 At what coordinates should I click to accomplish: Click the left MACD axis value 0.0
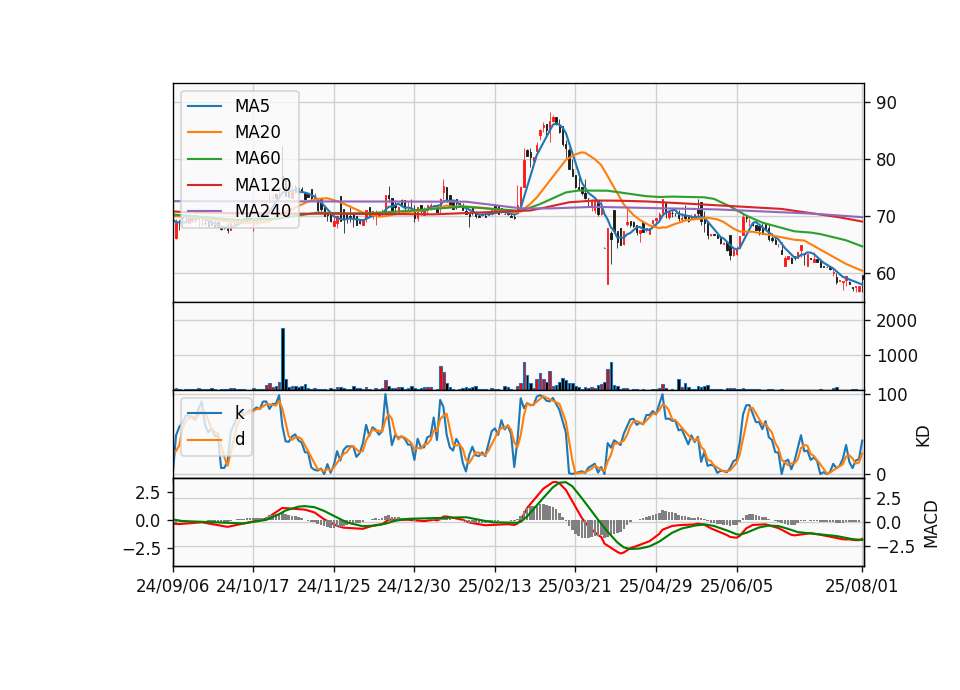point(148,521)
